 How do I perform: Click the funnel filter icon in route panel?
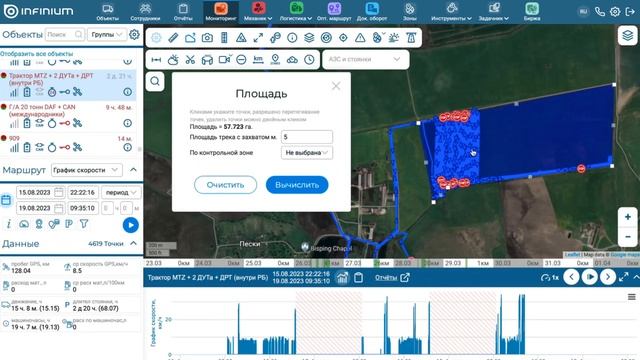84,224
